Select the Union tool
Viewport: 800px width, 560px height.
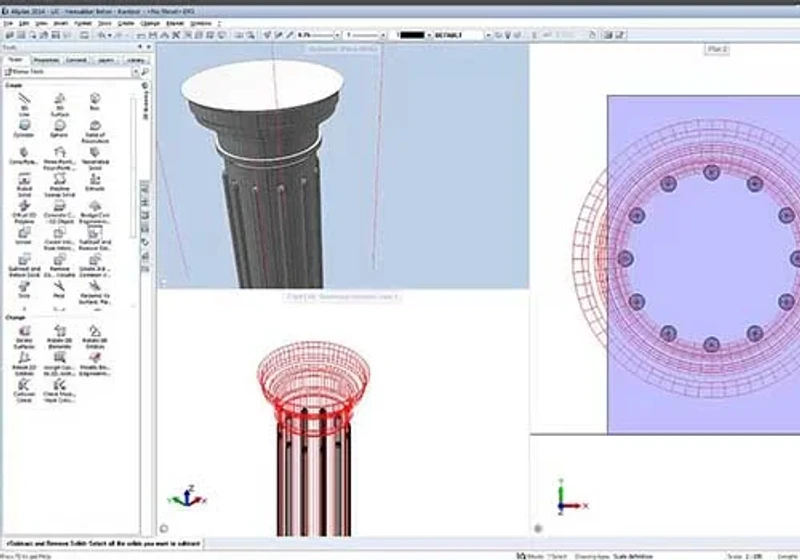tap(24, 235)
